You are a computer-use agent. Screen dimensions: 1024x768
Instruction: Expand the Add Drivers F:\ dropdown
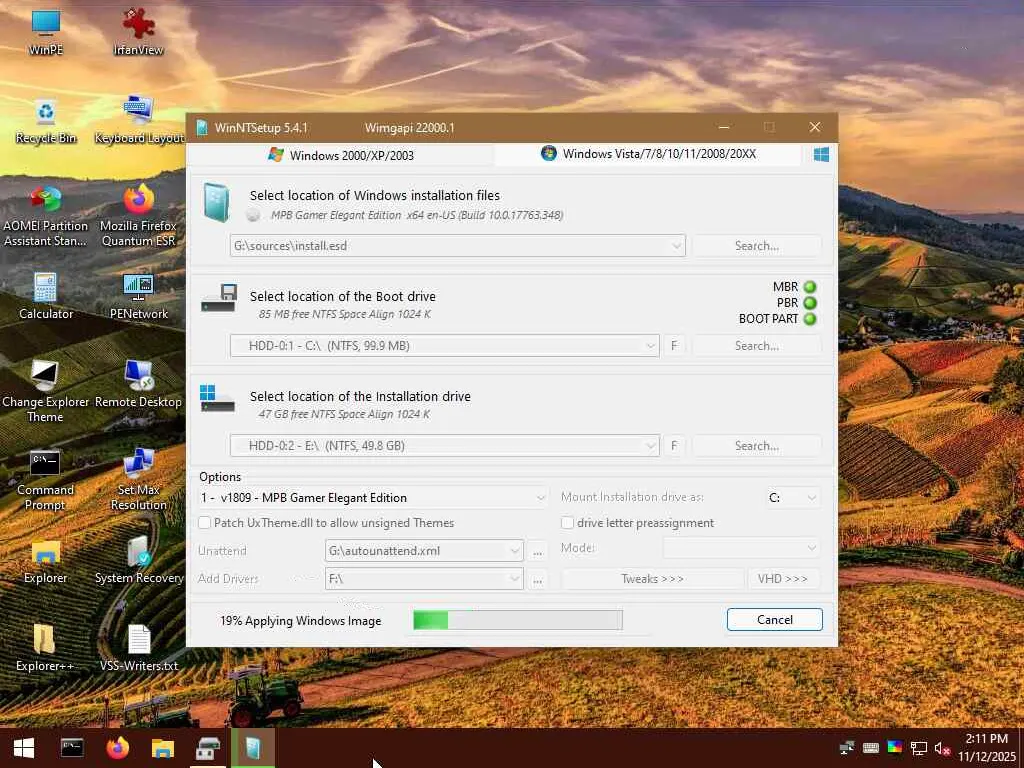coord(515,579)
